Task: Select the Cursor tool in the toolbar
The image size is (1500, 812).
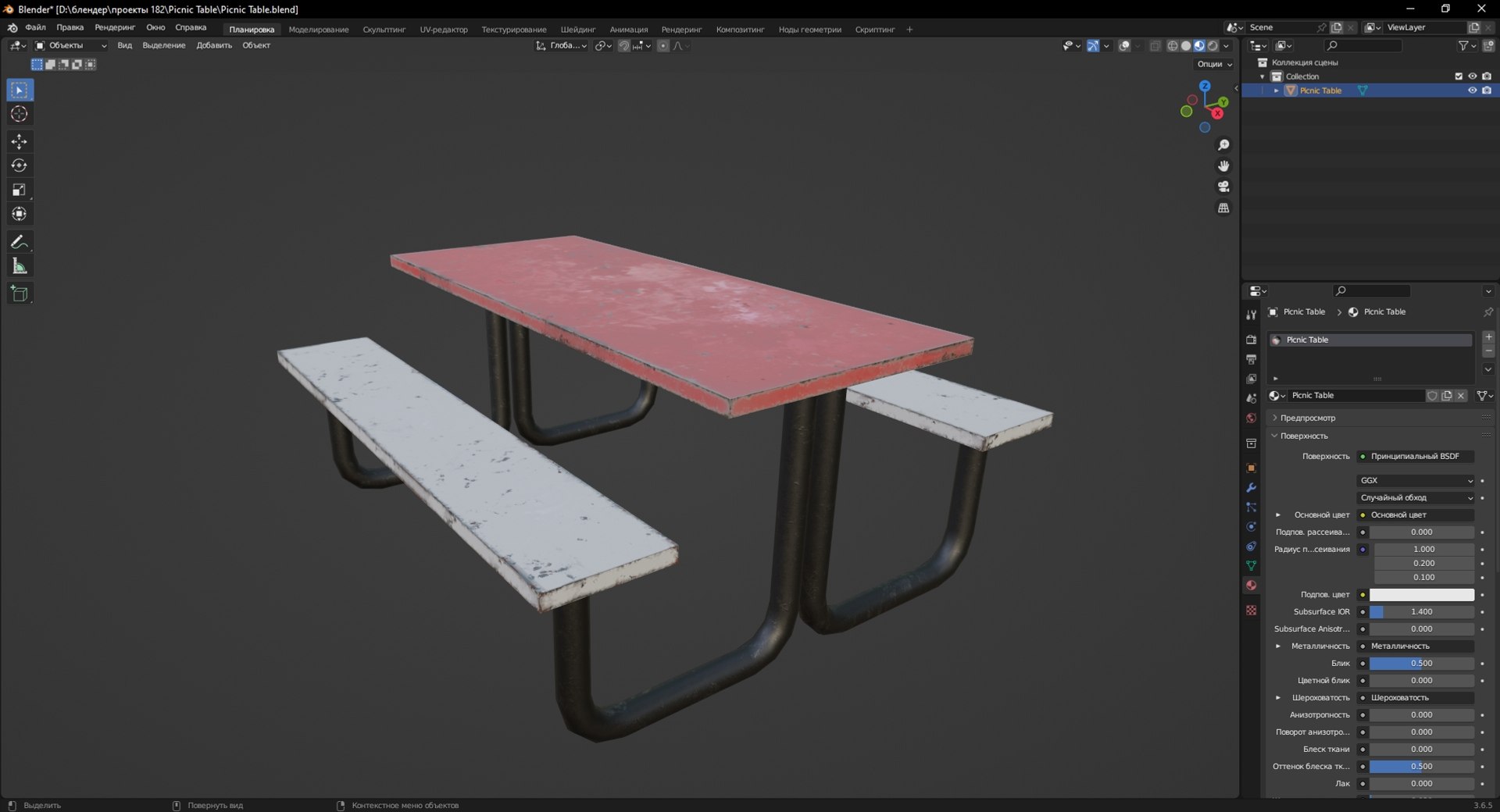Action: (20, 114)
